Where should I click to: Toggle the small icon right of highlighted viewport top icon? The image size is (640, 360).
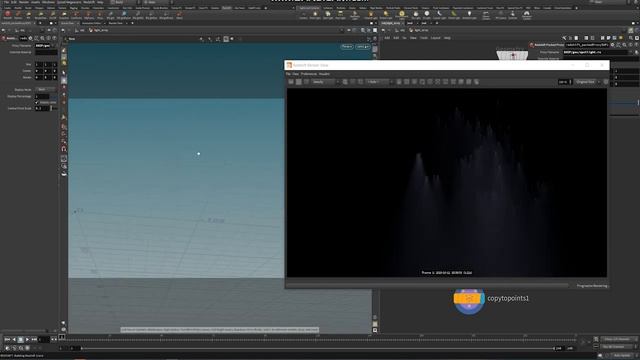pos(232,39)
